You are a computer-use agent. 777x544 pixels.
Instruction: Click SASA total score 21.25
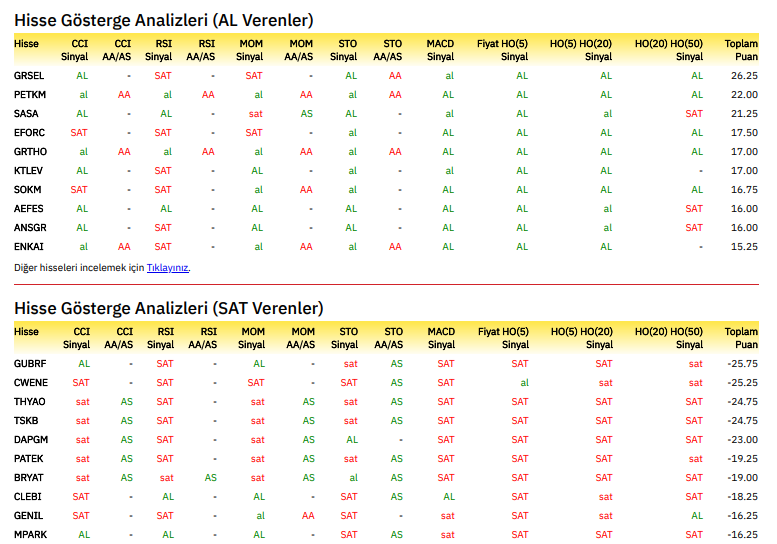pyautogui.click(x=744, y=114)
